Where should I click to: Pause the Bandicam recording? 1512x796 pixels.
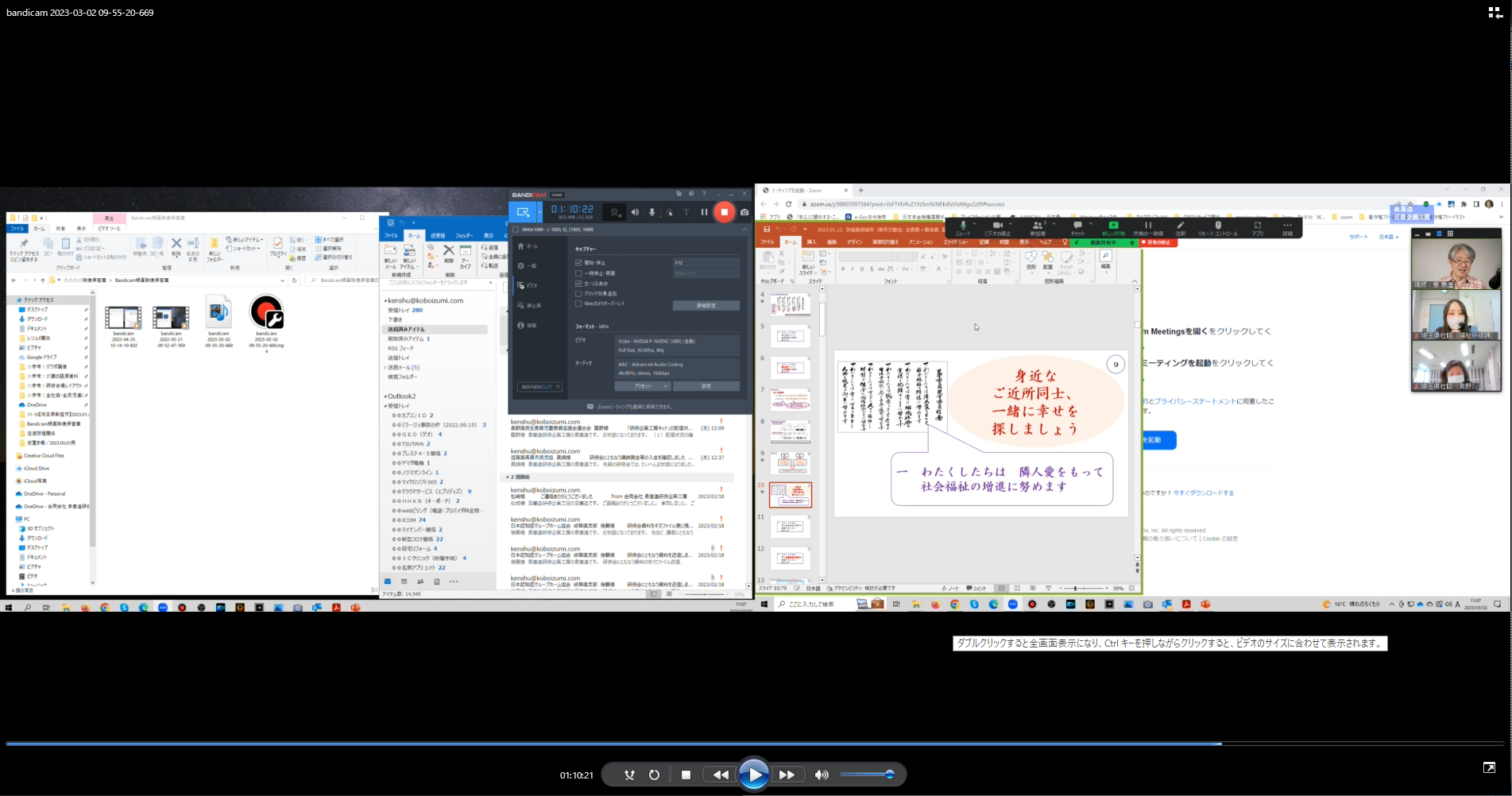click(704, 212)
